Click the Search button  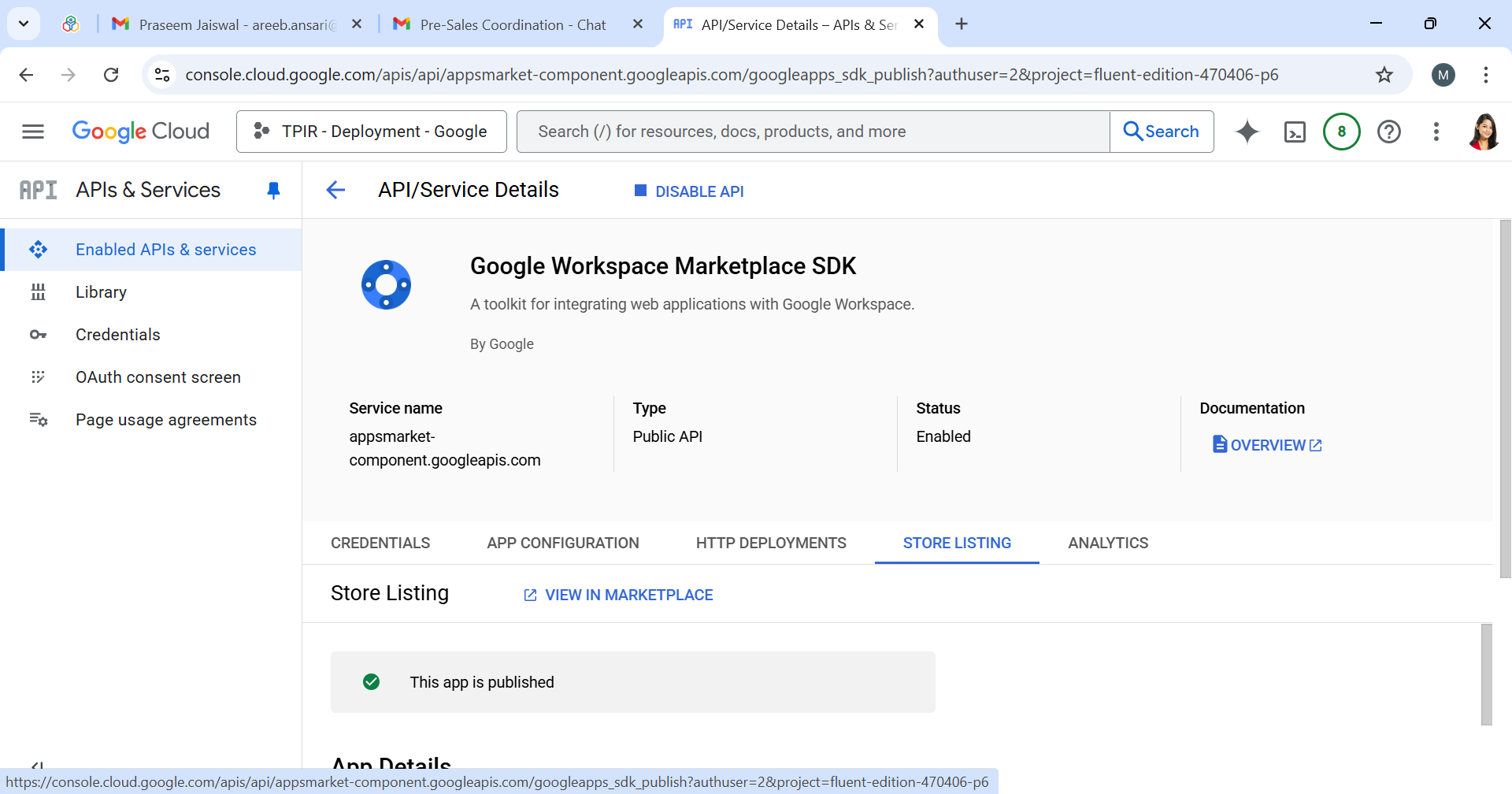tap(1162, 132)
